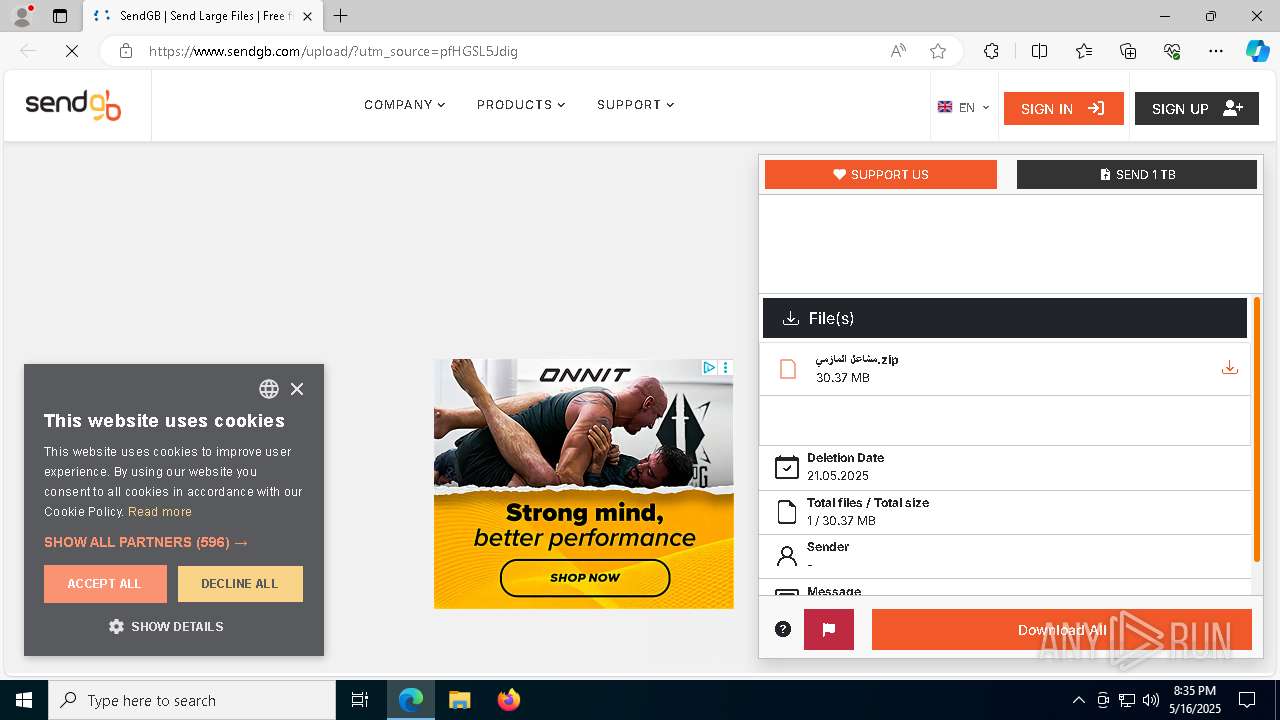Open Task View on the taskbar

pos(360,700)
